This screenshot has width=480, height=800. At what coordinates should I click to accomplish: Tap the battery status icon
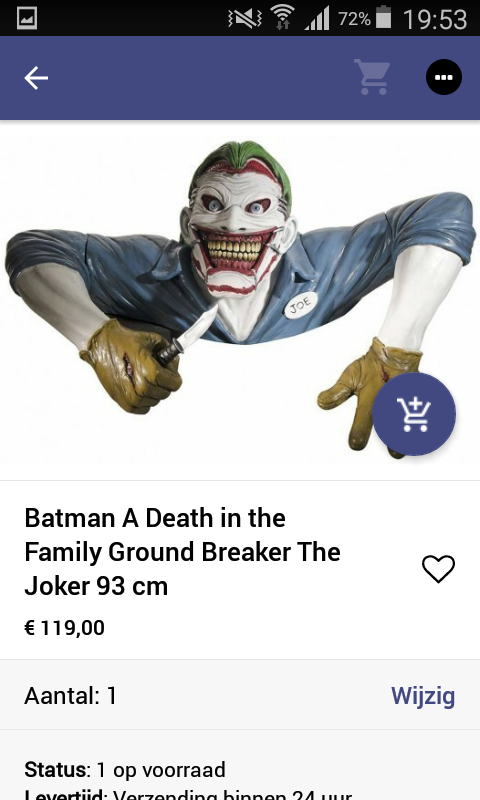pyautogui.click(x=384, y=18)
